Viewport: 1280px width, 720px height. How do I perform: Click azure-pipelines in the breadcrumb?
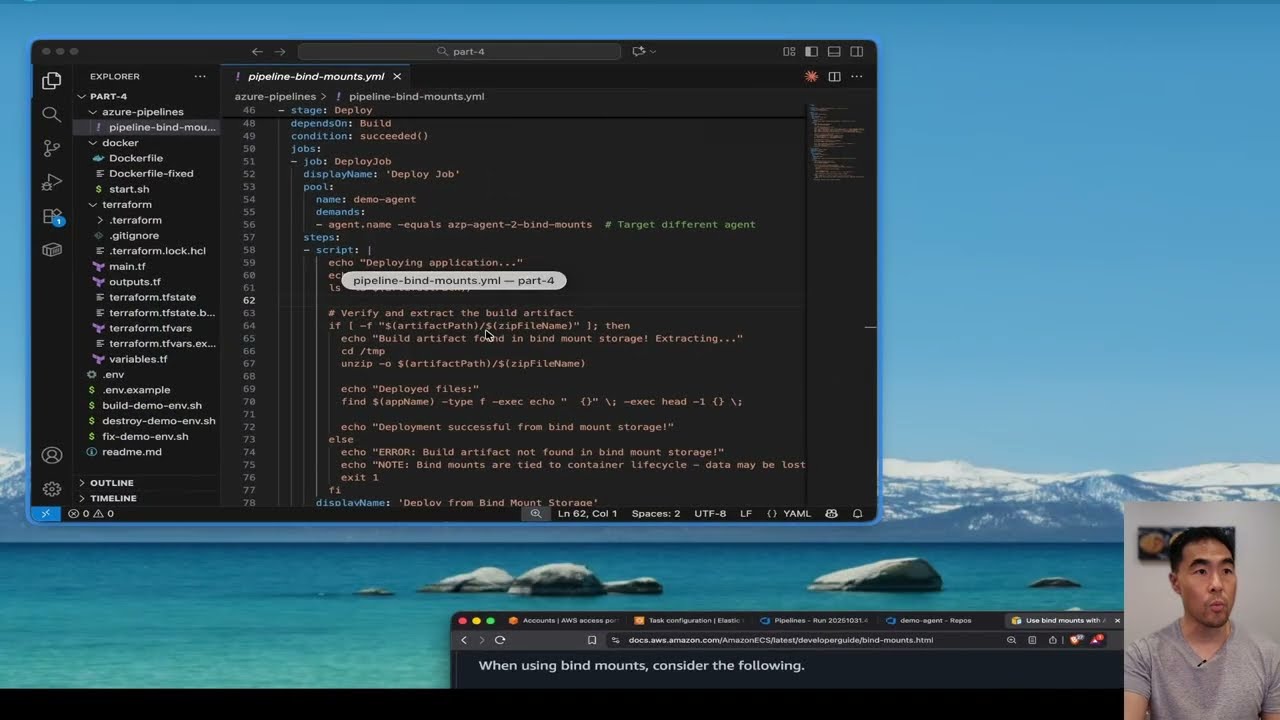pos(275,97)
